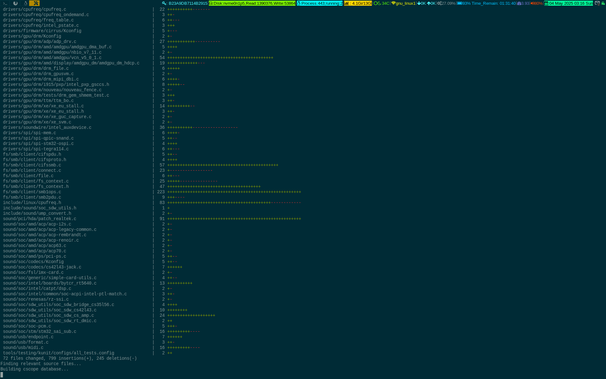Open the gnu_linux1 wifi network indicator
Viewport: 606px width, 379px height.
403,3
